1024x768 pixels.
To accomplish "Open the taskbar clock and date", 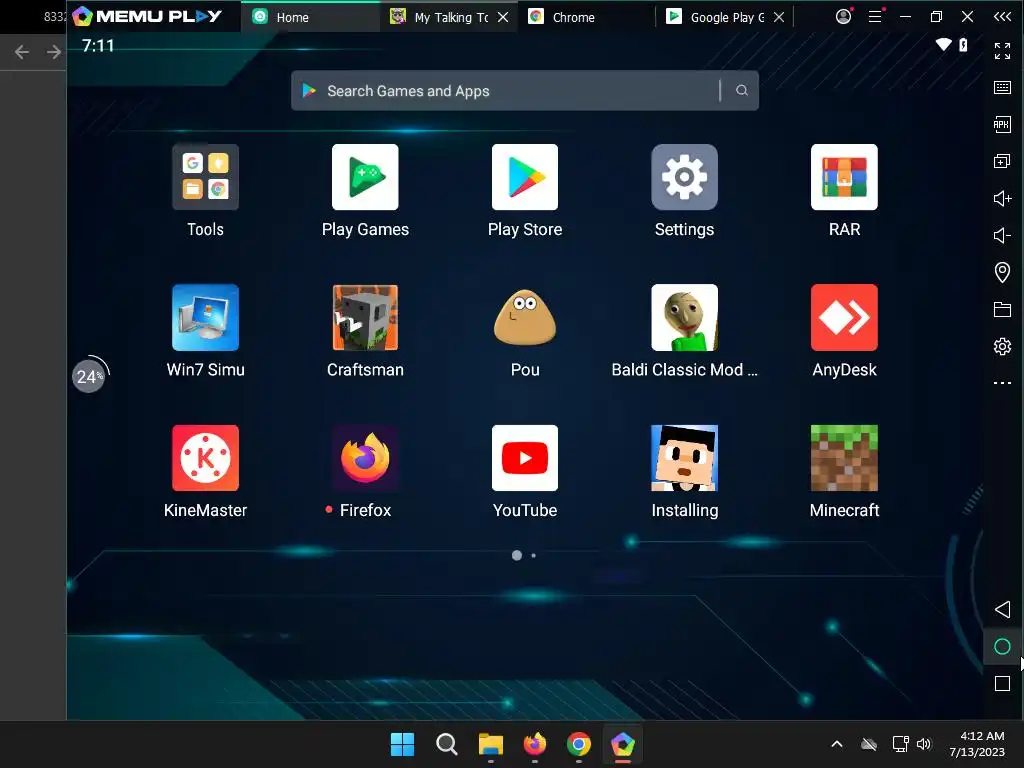I will click(977, 744).
